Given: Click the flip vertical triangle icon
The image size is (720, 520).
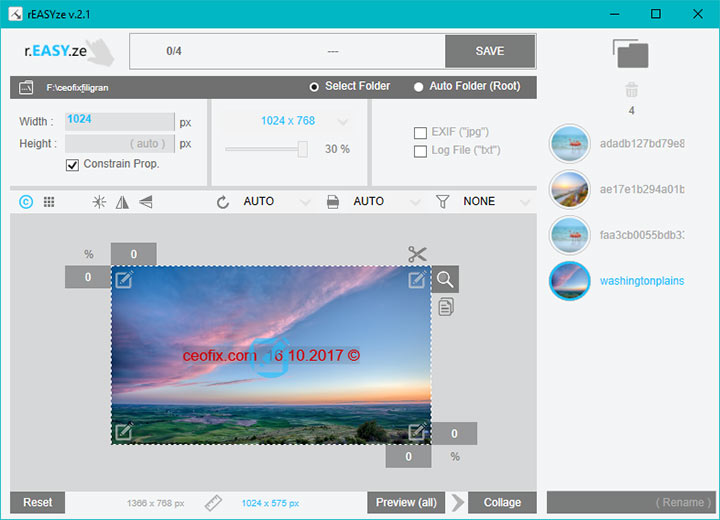Looking at the screenshot, I should 146,202.
